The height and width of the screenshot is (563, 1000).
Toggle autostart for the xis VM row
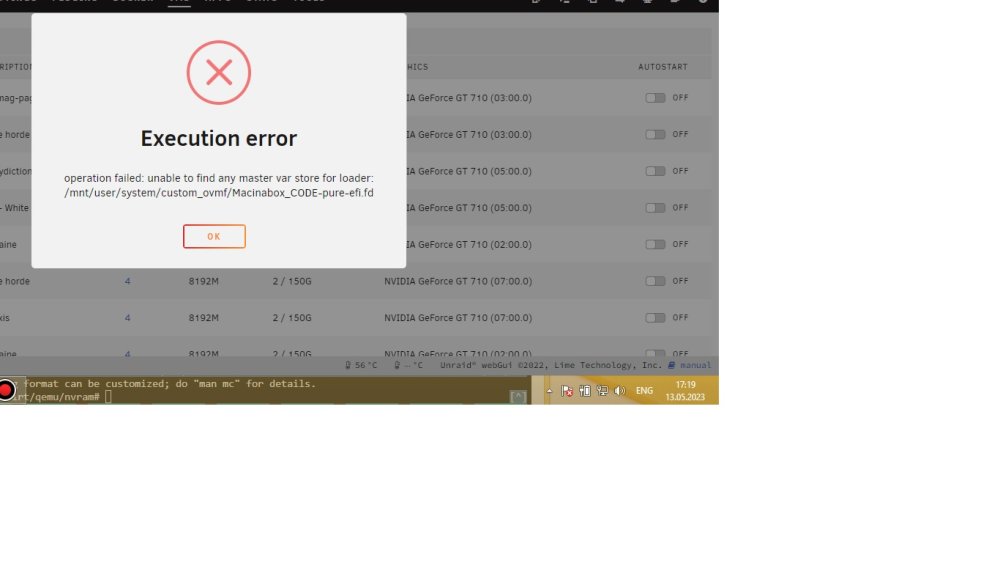655,318
